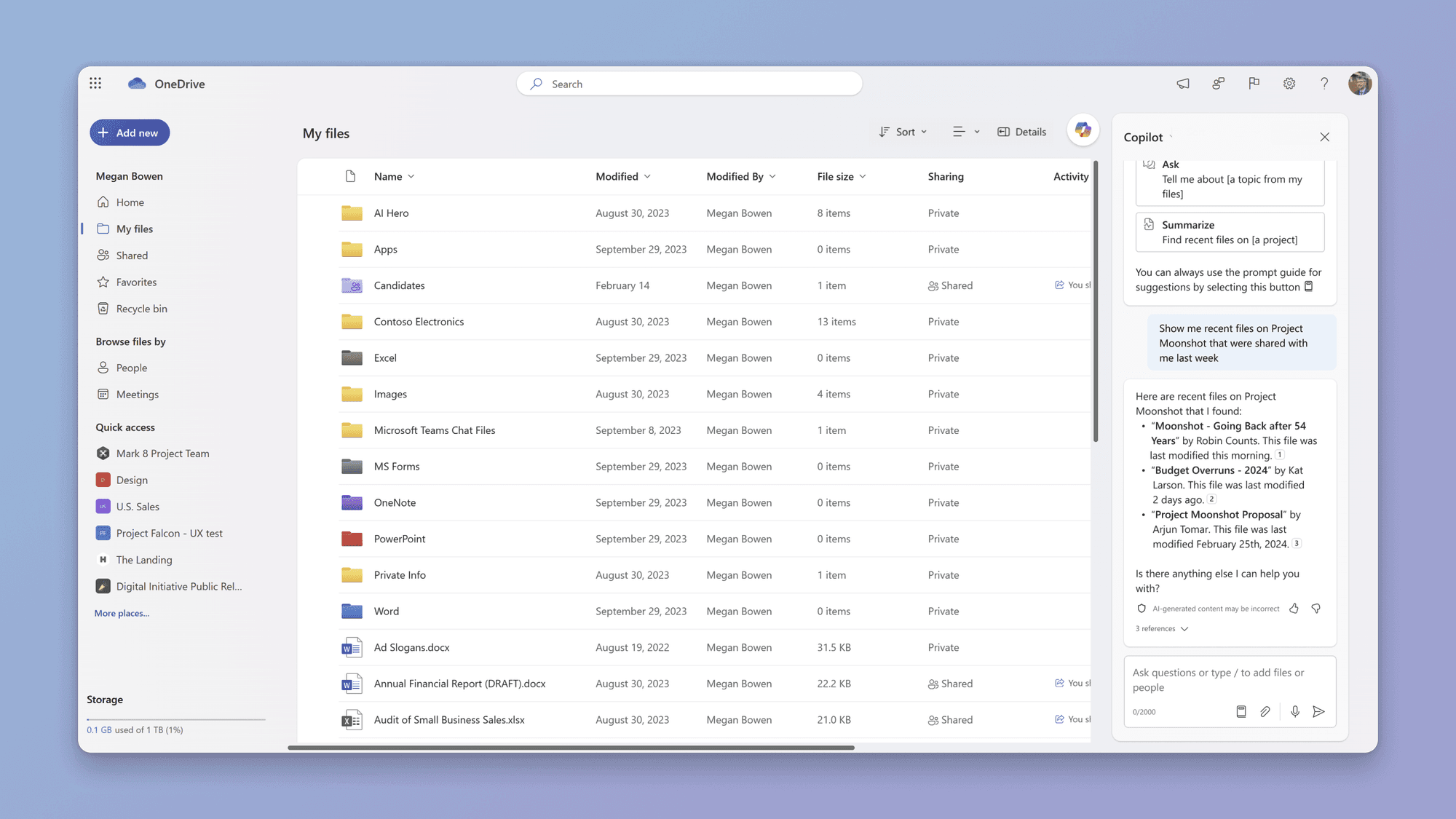Click the share activity icon in Candidates row
Viewport: 1456px width, 819px height.
(x=1059, y=285)
